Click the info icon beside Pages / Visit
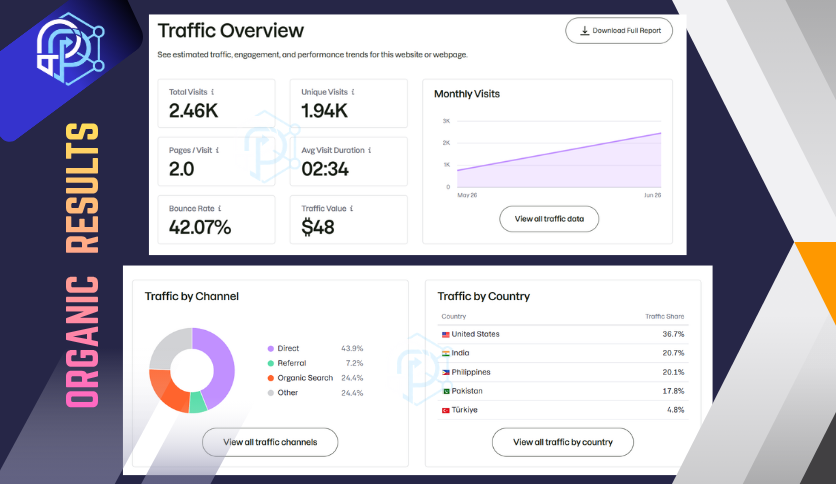 (x=217, y=150)
